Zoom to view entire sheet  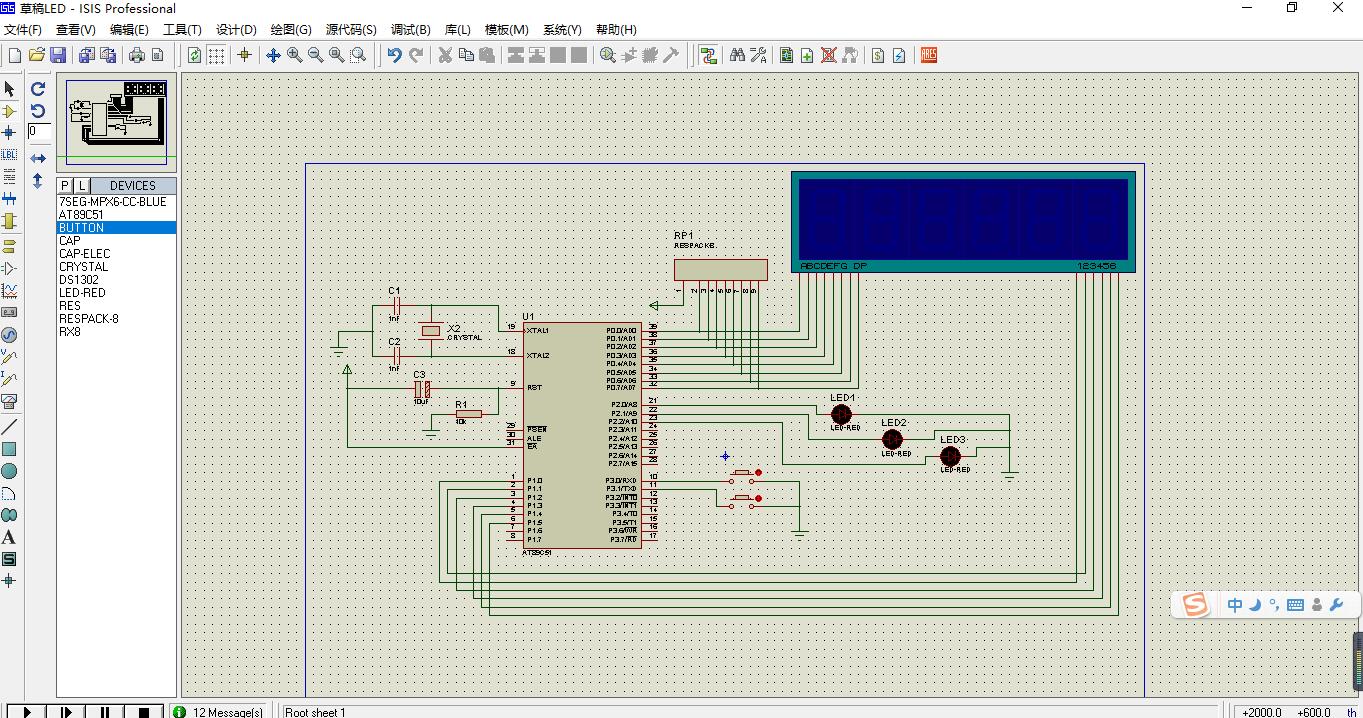click(x=337, y=55)
